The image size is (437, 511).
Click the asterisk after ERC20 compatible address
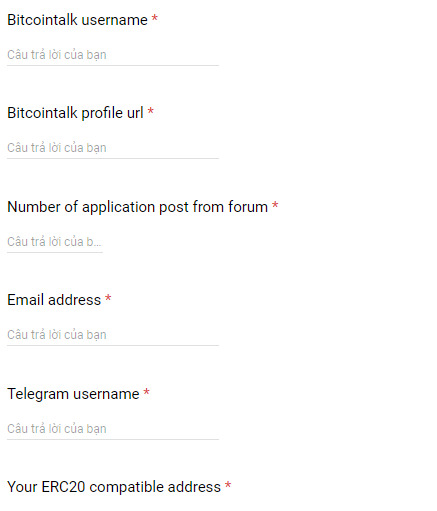[x=228, y=485]
